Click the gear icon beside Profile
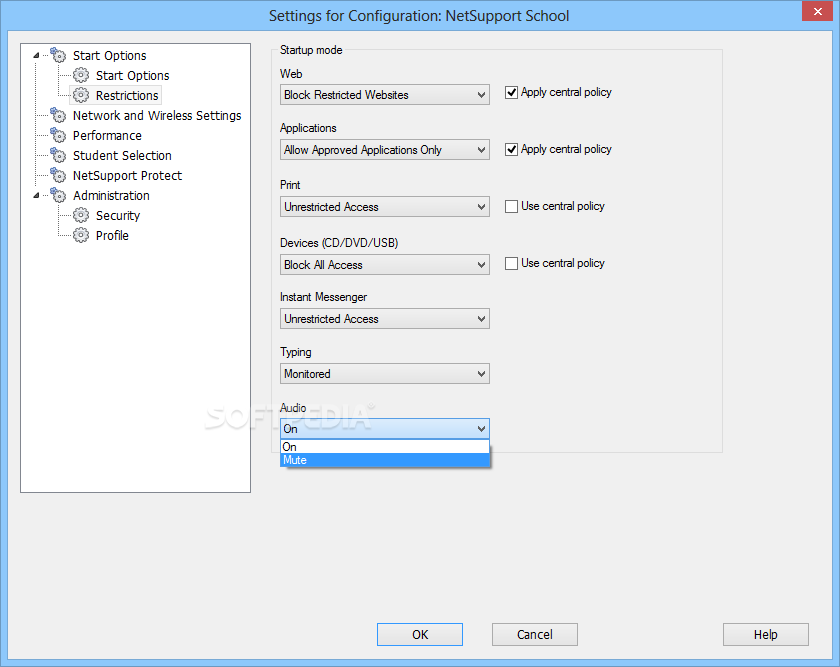 [x=81, y=235]
